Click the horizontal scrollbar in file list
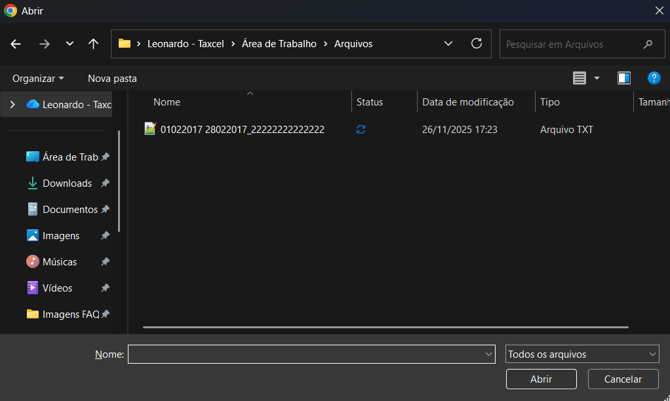 (385, 327)
